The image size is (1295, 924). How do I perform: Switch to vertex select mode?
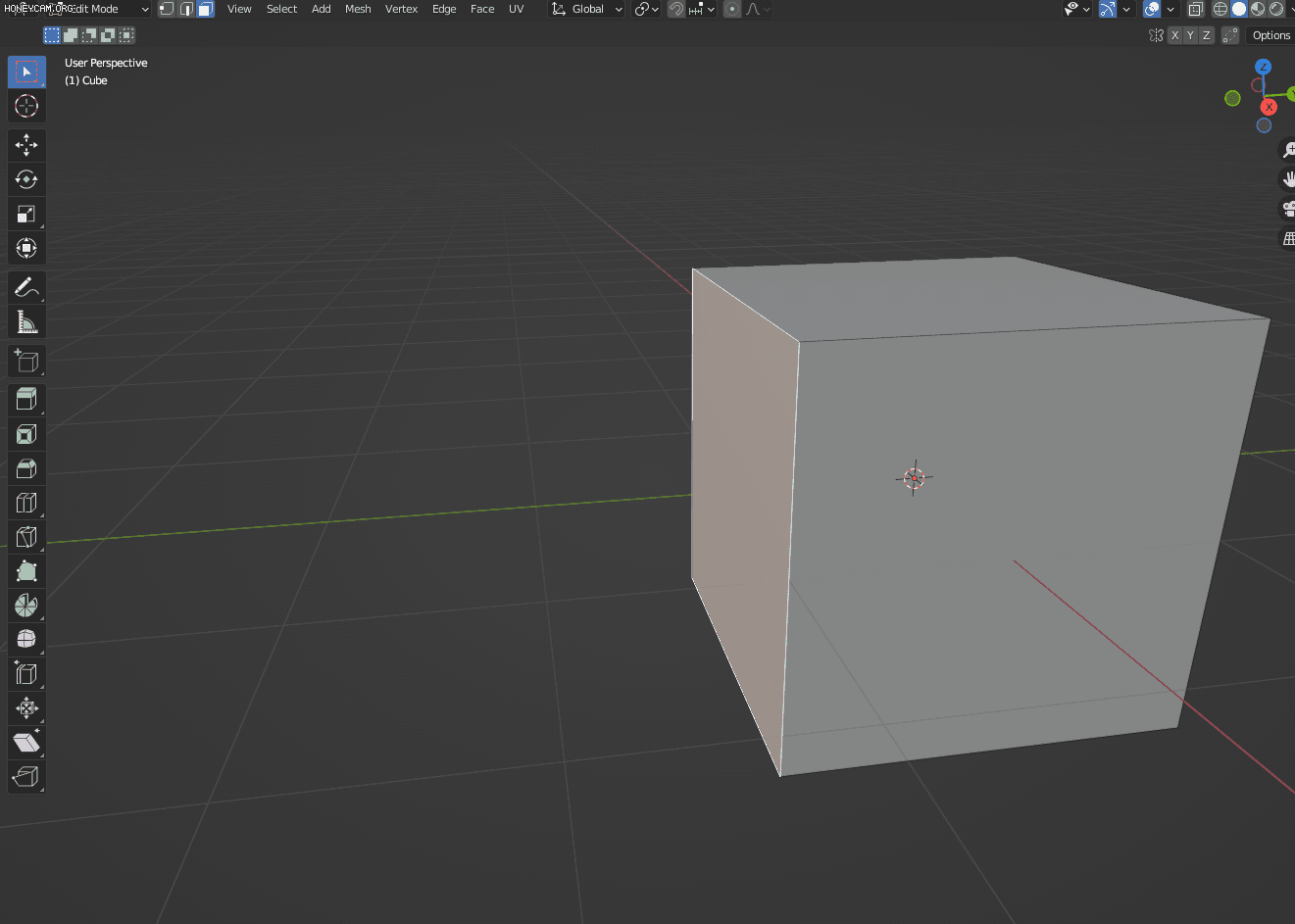[167, 9]
